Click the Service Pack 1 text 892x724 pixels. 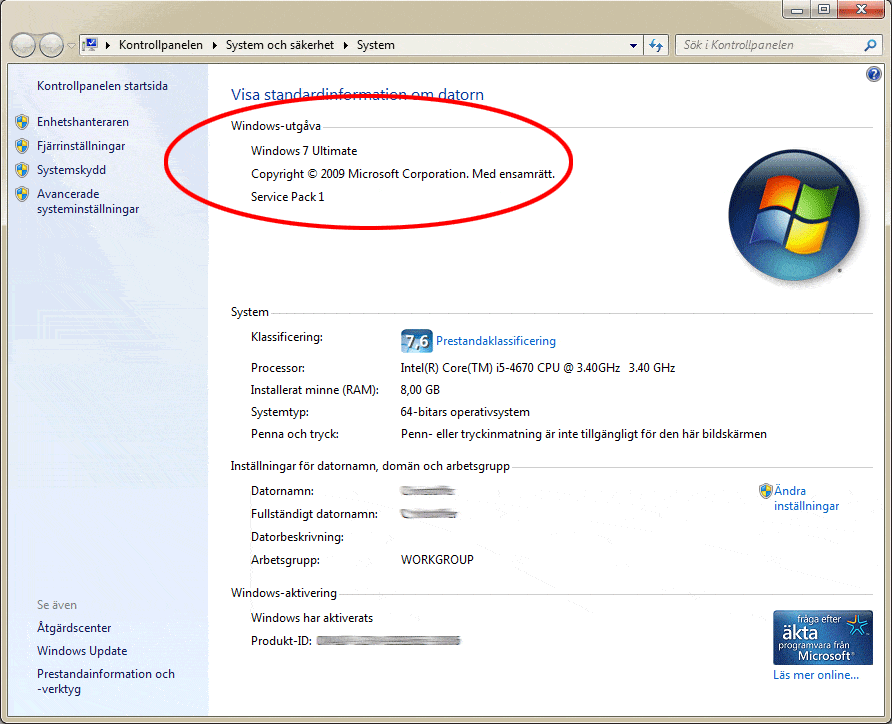pyautogui.click(x=287, y=197)
